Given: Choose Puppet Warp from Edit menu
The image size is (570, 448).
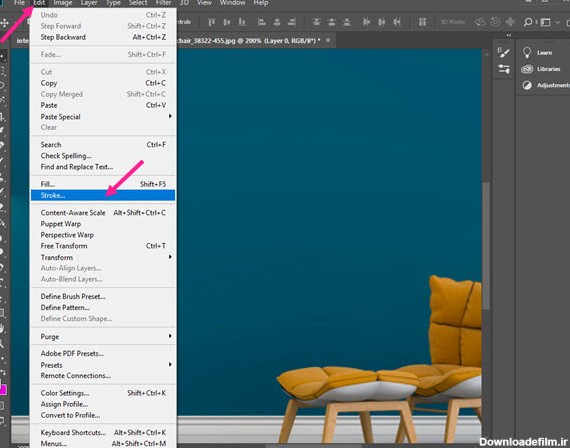Looking at the screenshot, I should click(103, 224).
